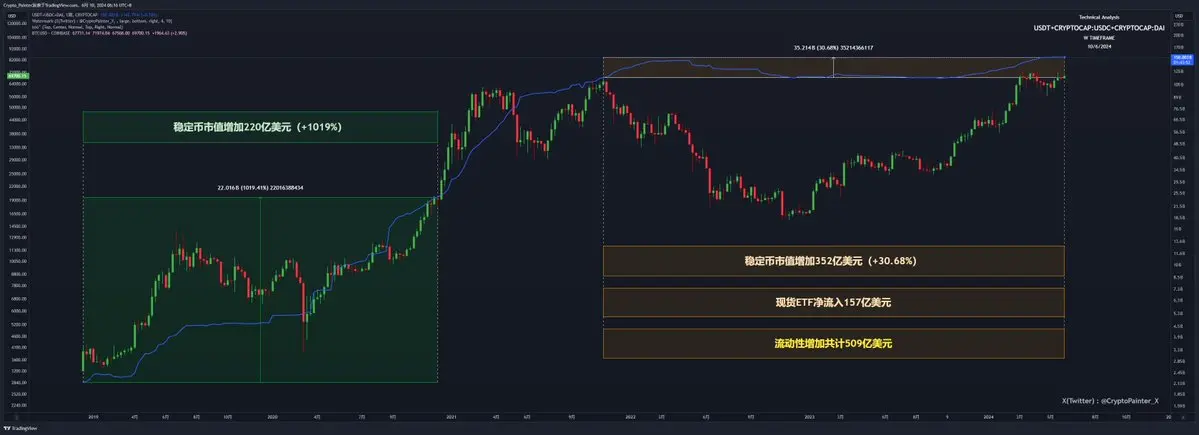Click the X(Twitter) @CryptoPainter_X watermark

[x=1110, y=400]
